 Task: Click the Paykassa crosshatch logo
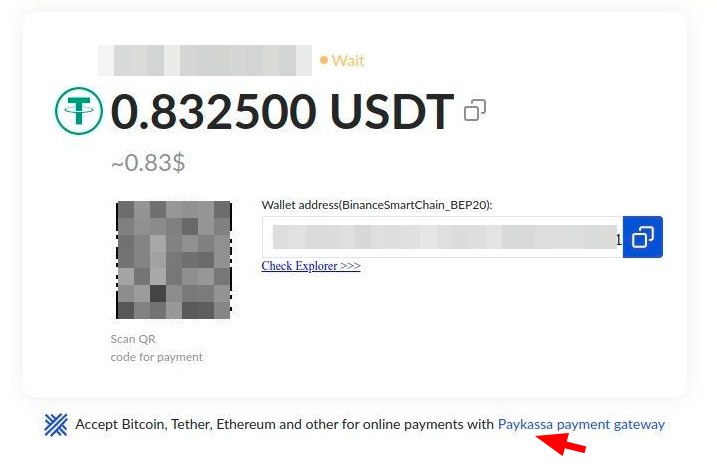point(56,425)
